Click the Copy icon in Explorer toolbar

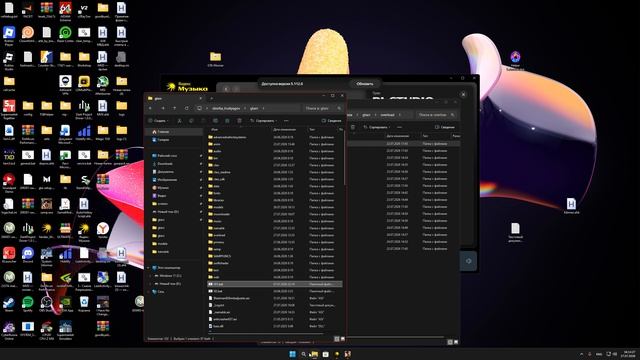tap(191, 121)
